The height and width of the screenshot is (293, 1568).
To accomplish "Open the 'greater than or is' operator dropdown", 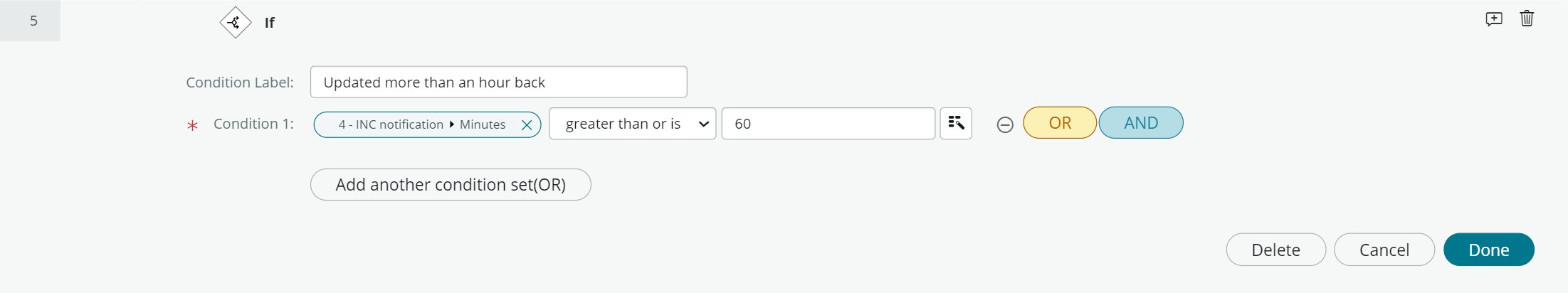I will coord(633,124).
